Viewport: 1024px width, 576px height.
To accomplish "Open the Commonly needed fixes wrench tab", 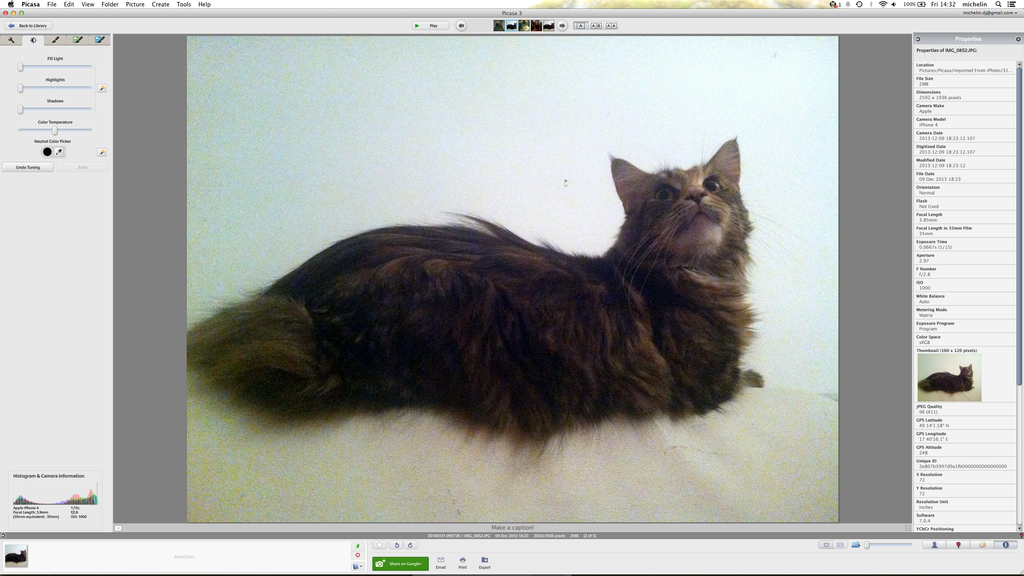I will click(11, 40).
